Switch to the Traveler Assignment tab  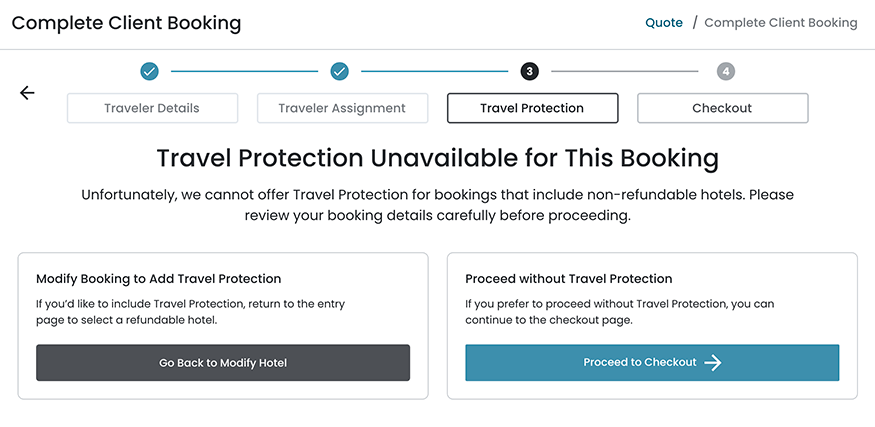(x=342, y=108)
